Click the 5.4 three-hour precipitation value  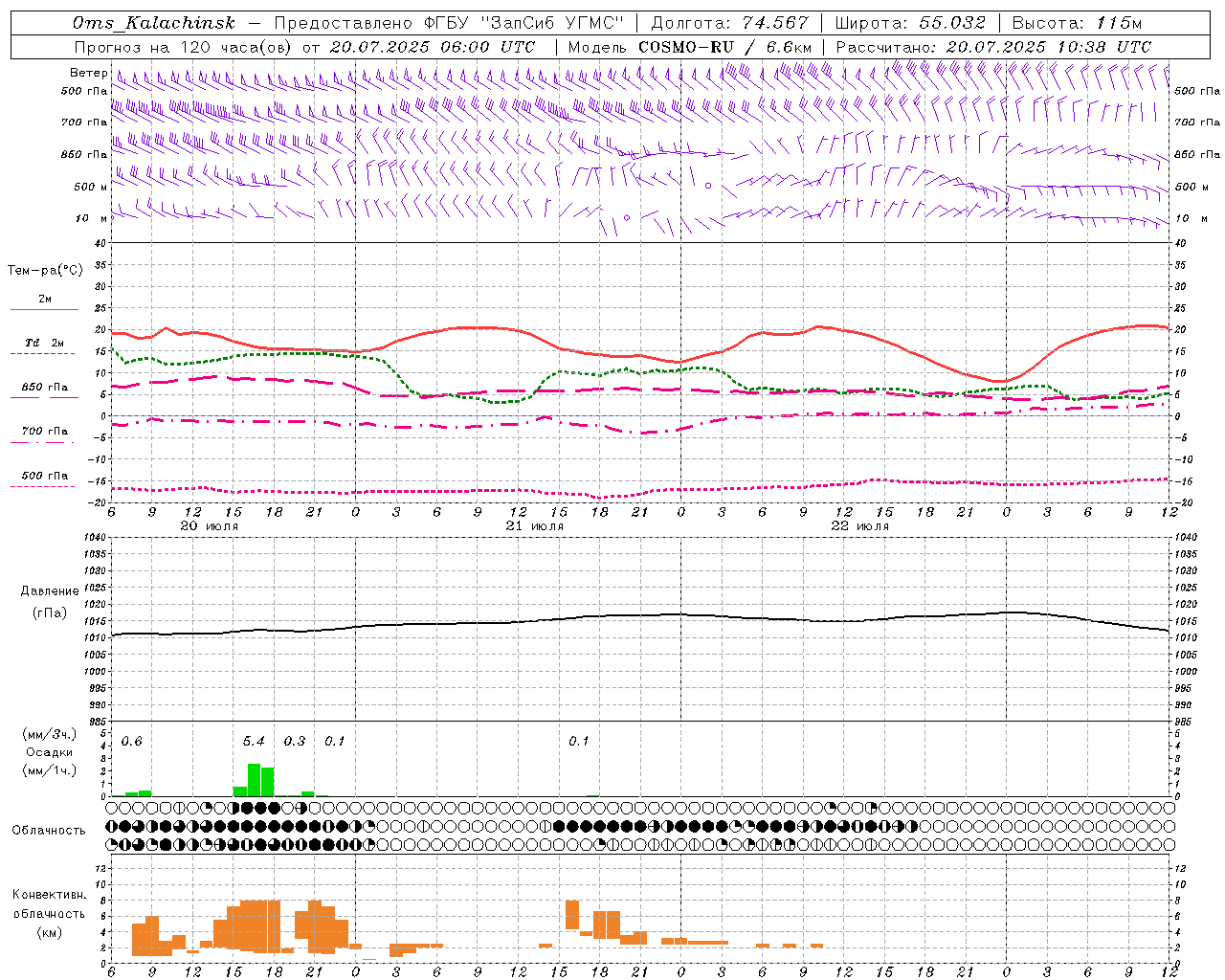click(x=254, y=741)
